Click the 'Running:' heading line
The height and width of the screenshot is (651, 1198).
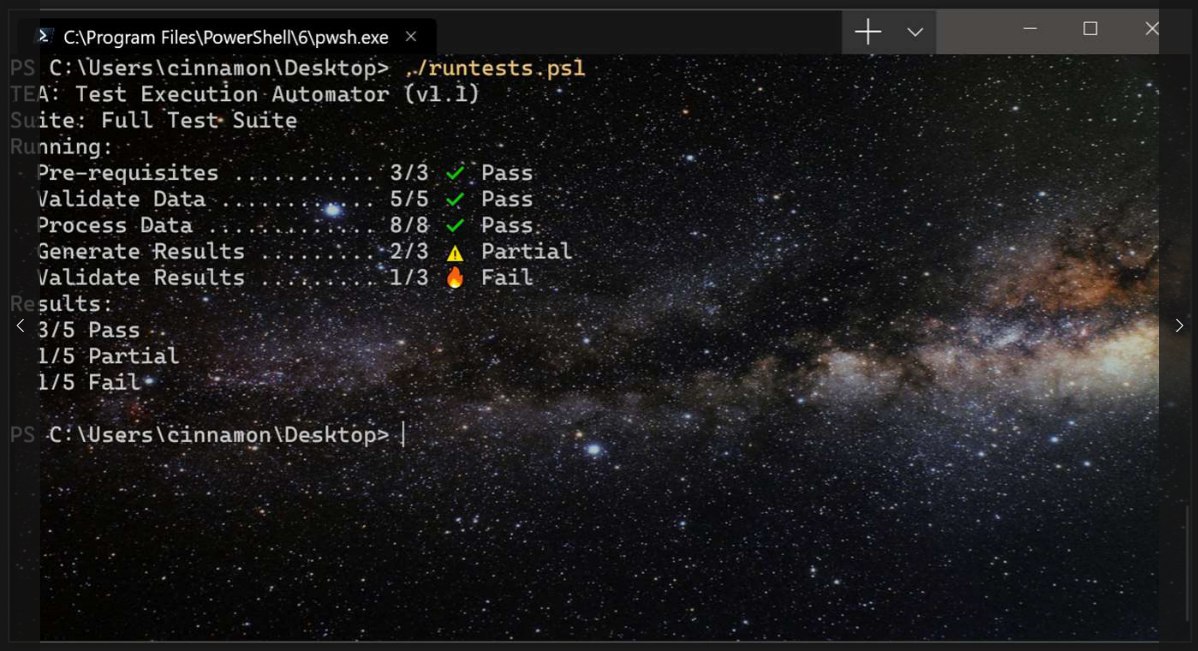[61, 147]
